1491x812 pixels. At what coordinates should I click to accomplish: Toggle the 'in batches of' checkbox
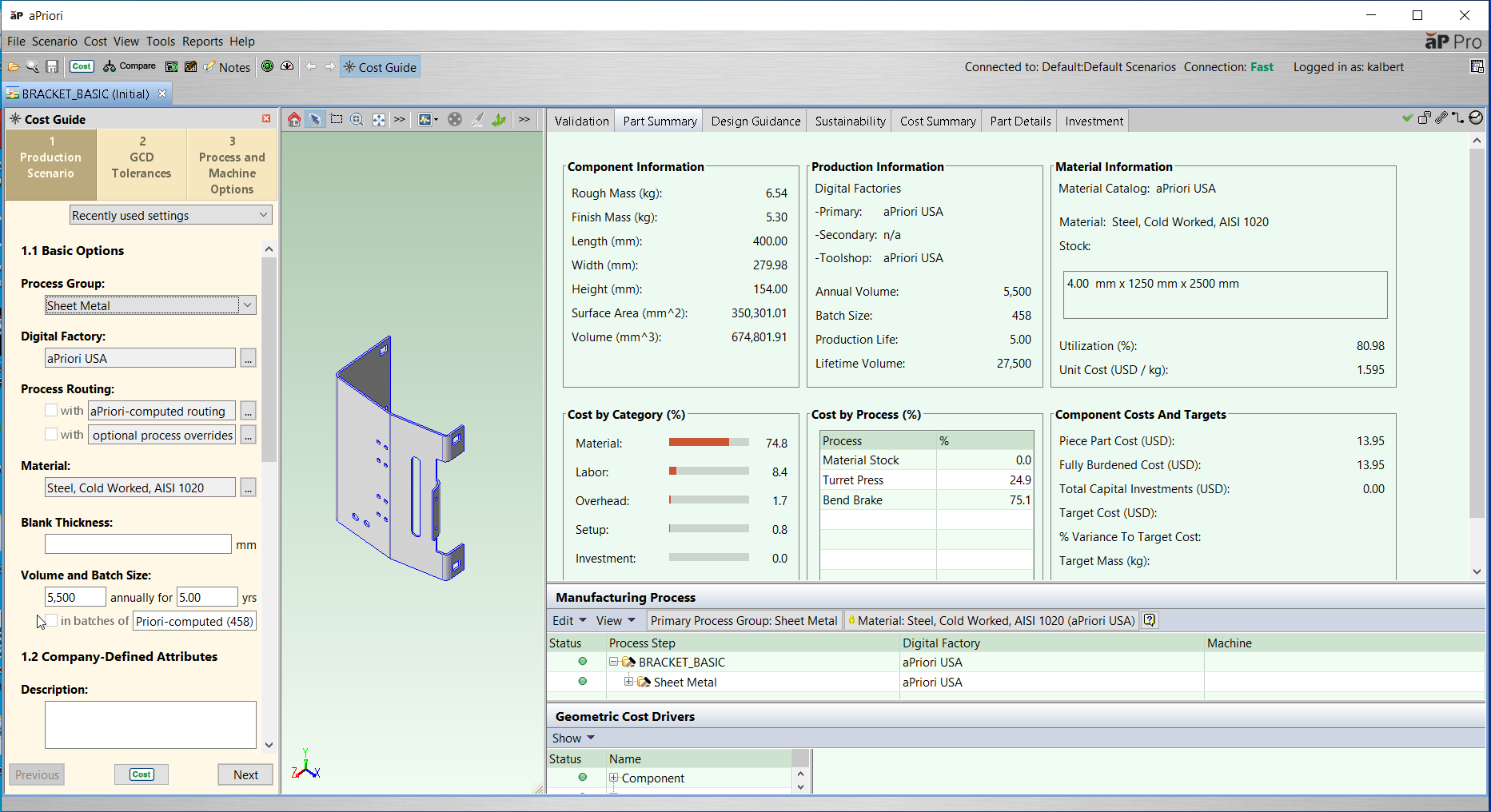click(51, 620)
